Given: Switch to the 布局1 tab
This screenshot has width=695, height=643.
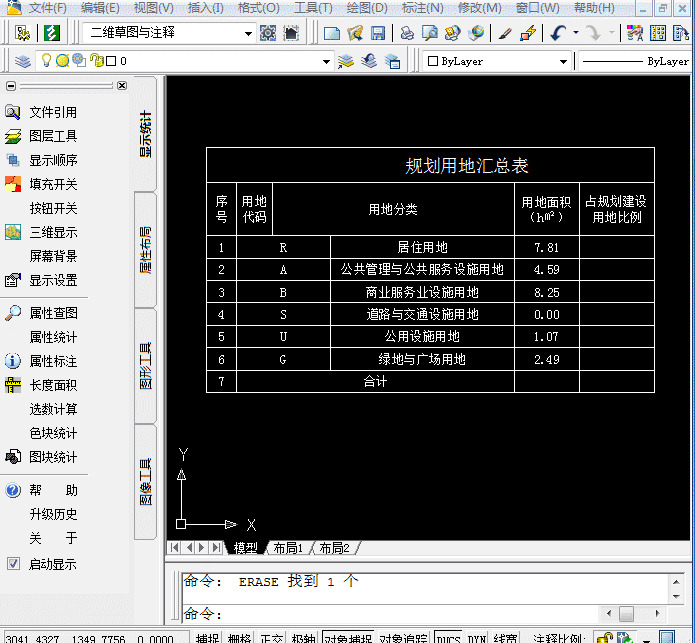Looking at the screenshot, I should tap(288, 548).
